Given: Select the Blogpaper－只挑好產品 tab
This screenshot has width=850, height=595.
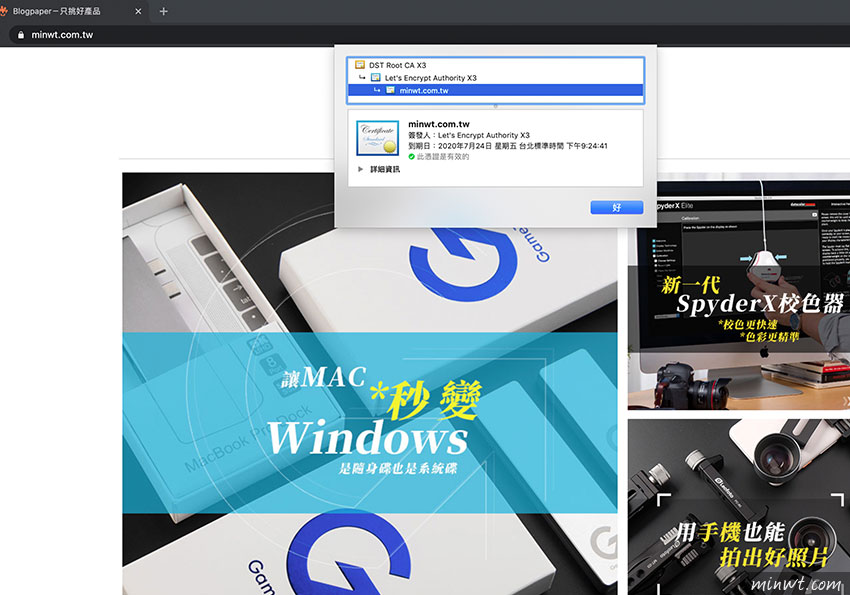Looking at the screenshot, I should (72, 11).
